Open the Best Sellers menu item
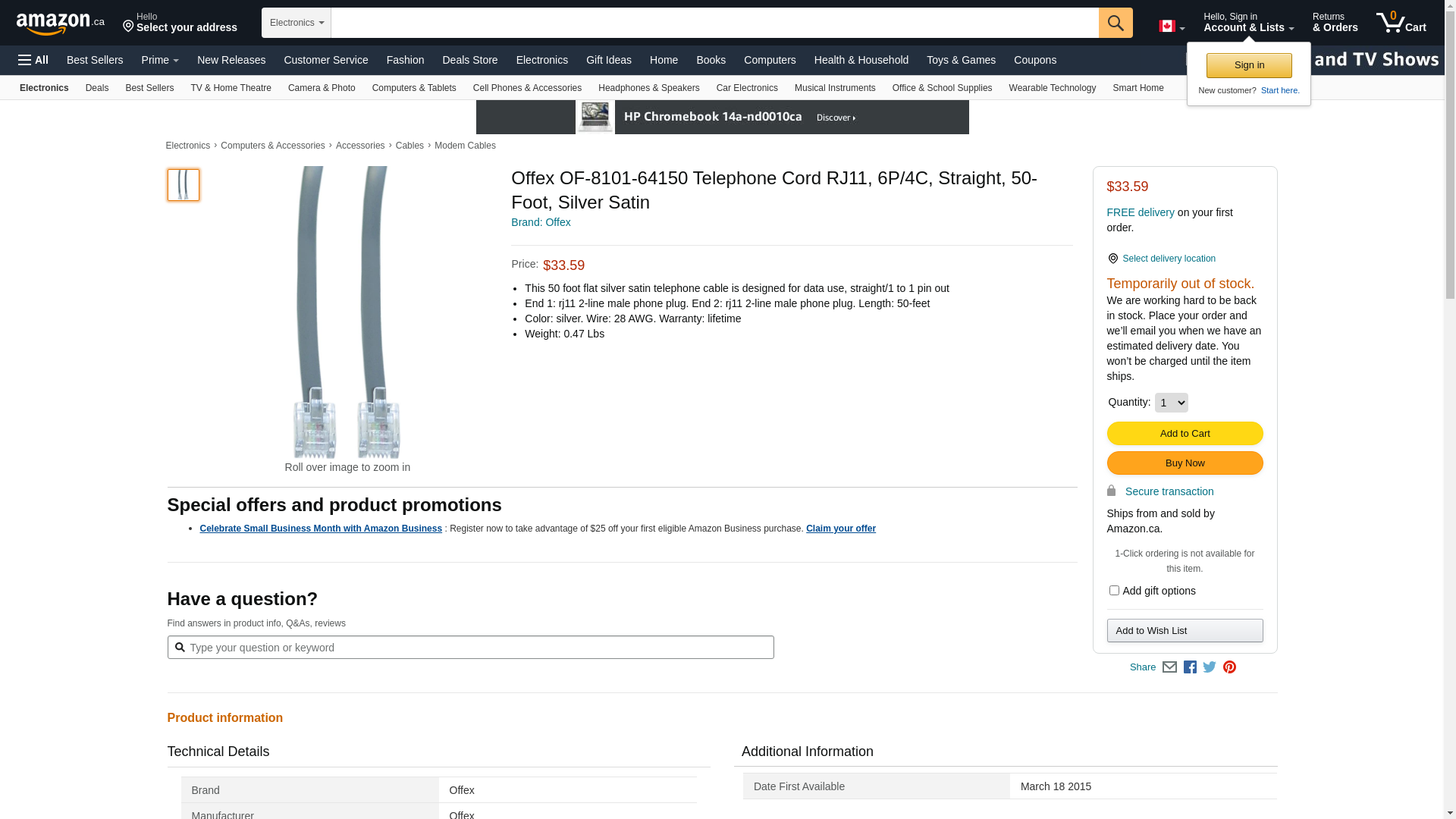This screenshot has width=1456, height=819. pyautogui.click(x=95, y=60)
